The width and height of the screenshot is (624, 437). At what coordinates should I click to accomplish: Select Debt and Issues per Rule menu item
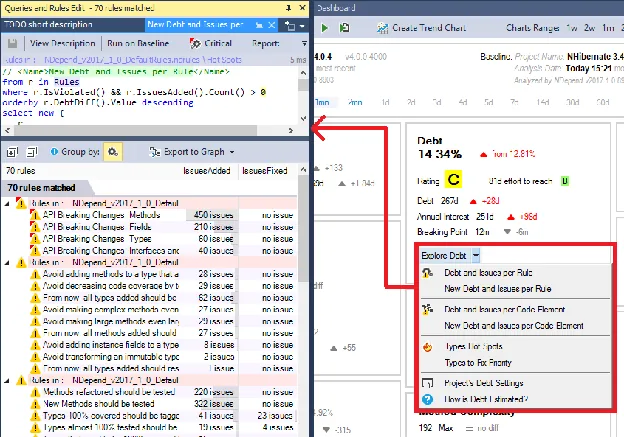point(488,273)
